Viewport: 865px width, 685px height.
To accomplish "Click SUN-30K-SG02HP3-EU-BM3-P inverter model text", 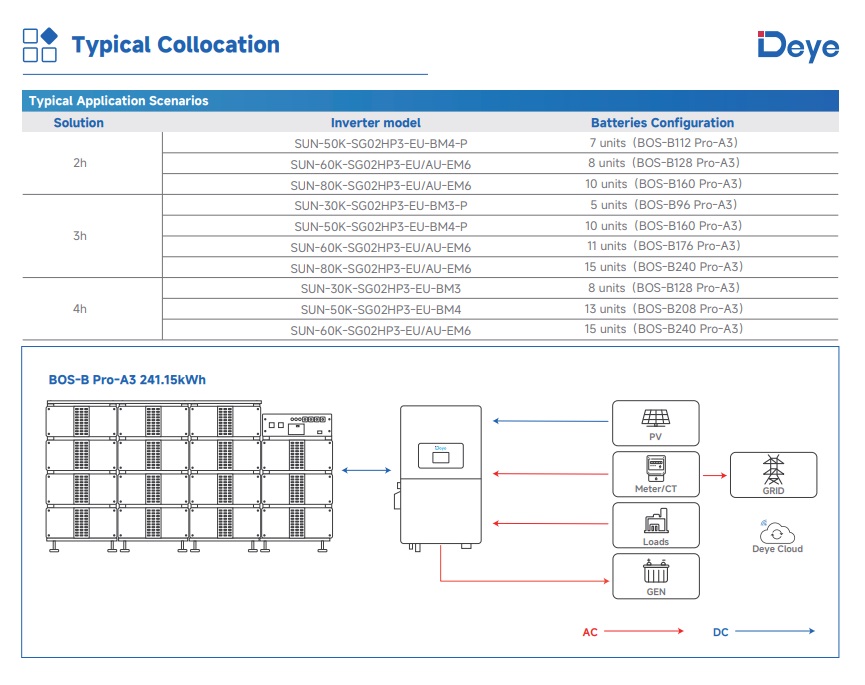I will [x=380, y=205].
